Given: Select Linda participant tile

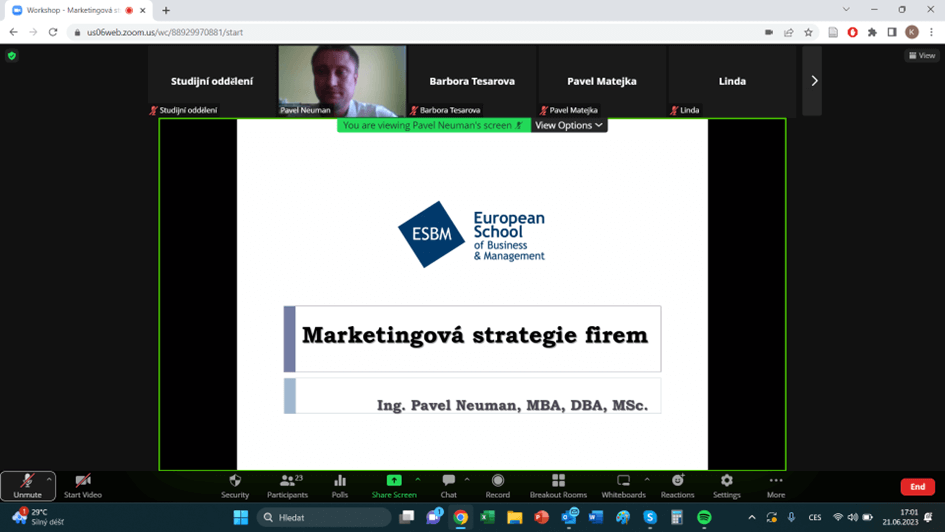Looking at the screenshot, I should pos(732,81).
